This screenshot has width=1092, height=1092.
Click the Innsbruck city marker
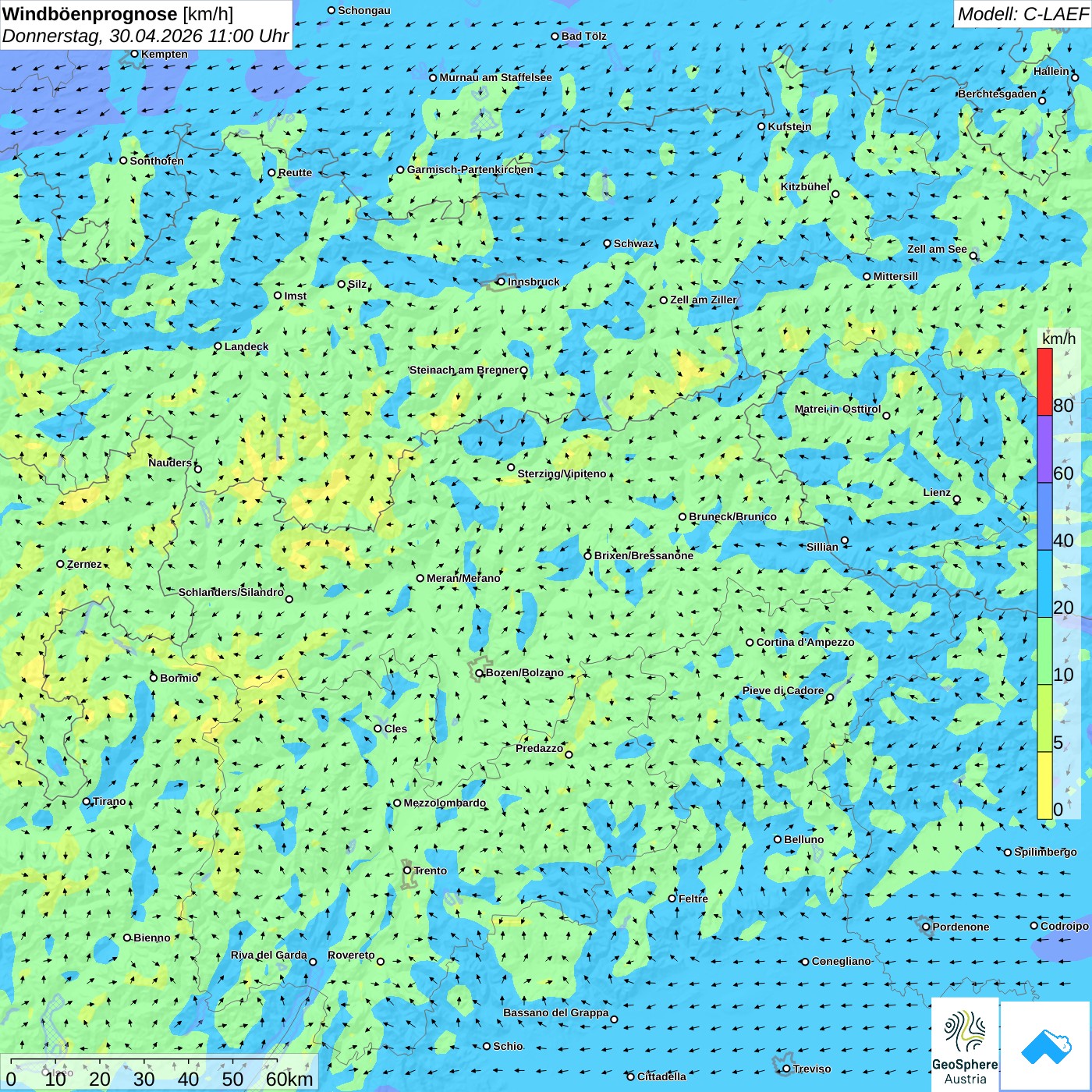501,282
